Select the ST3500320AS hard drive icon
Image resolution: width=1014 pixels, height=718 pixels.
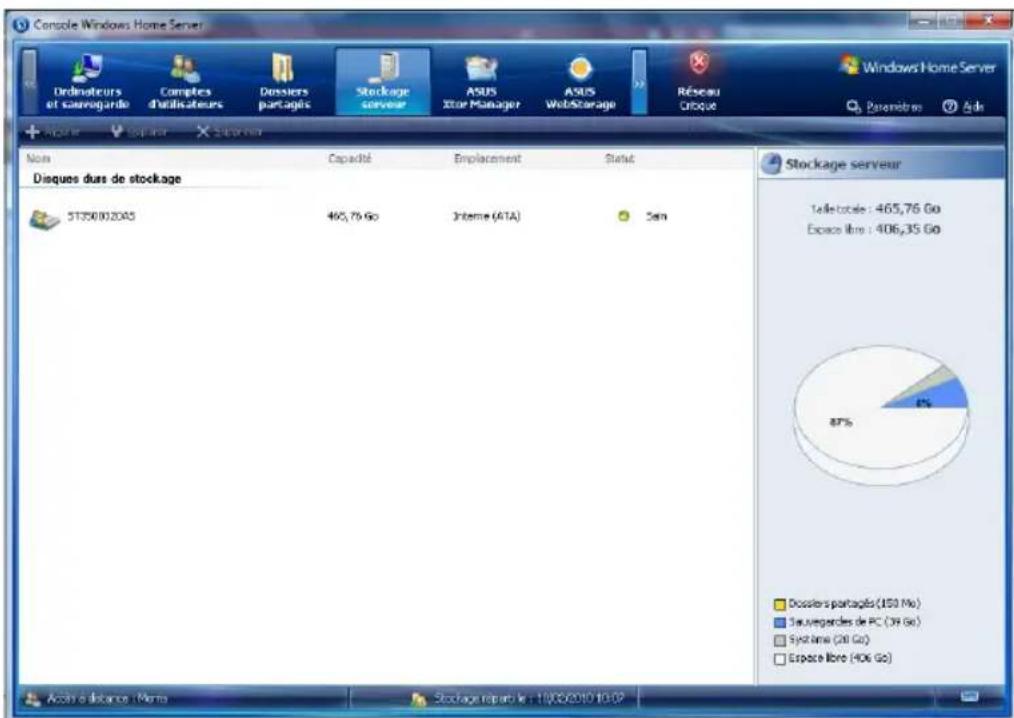pyautogui.click(x=45, y=219)
